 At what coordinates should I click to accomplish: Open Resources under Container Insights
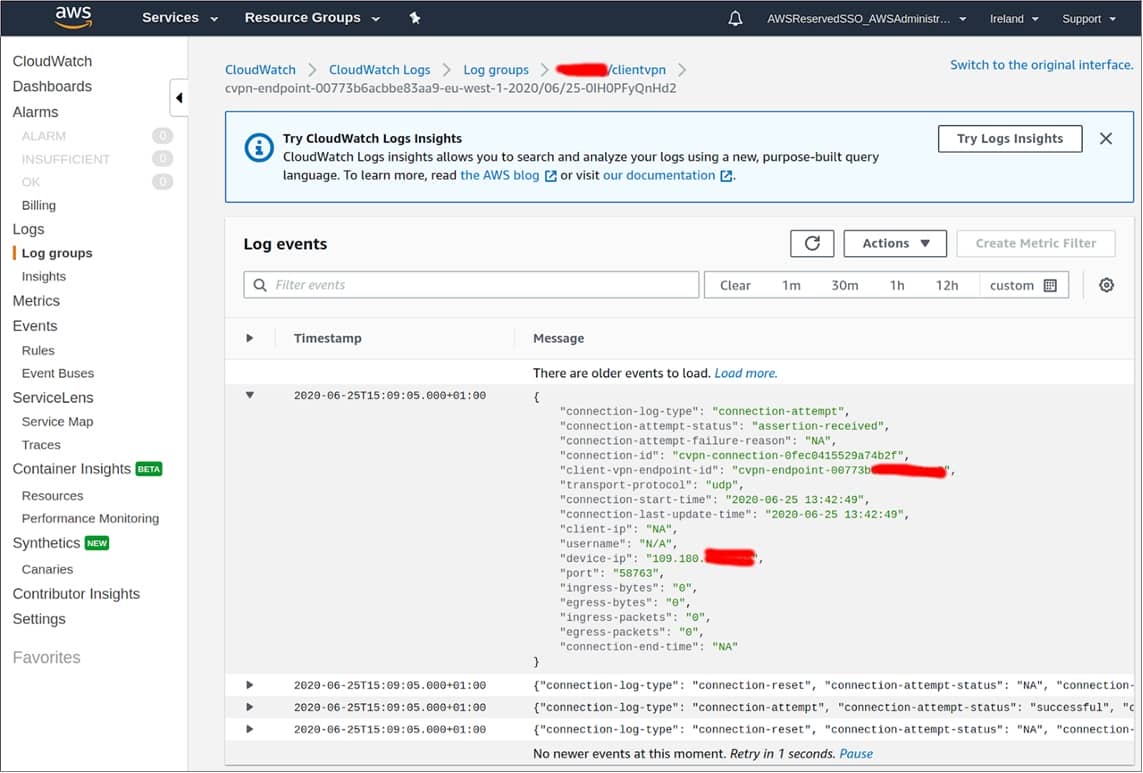coord(52,496)
